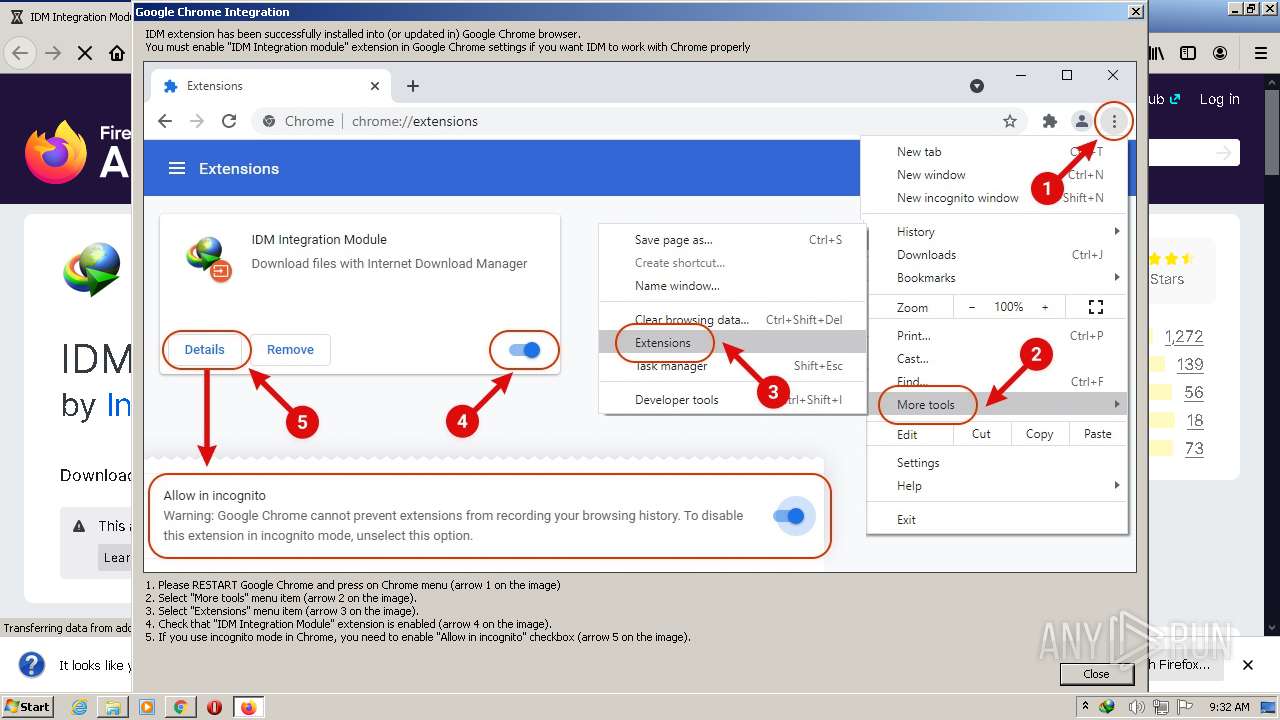Open Opera from the taskbar
1280x720 pixels.
tap(214, 707)
